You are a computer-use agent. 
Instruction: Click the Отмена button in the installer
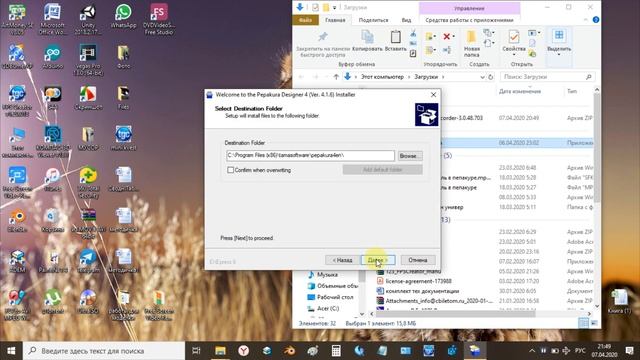[418, 260]
